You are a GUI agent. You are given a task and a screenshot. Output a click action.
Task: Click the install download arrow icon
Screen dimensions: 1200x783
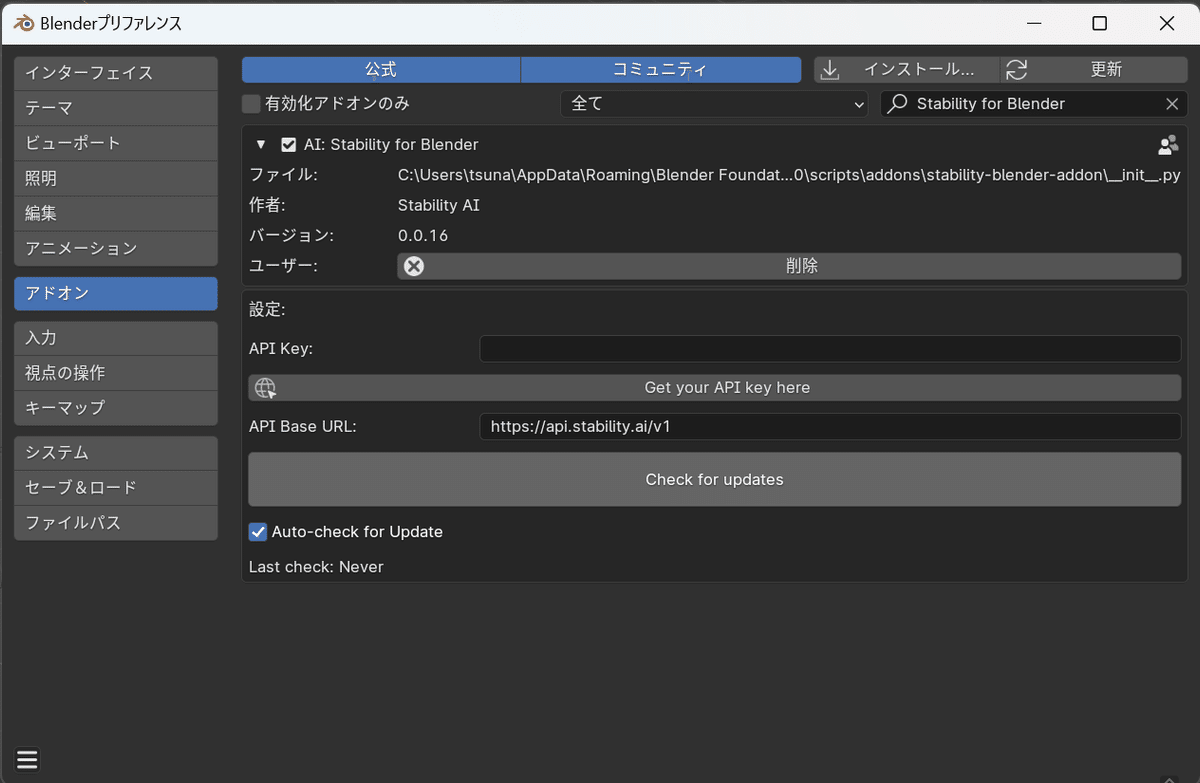click(829, 69)
